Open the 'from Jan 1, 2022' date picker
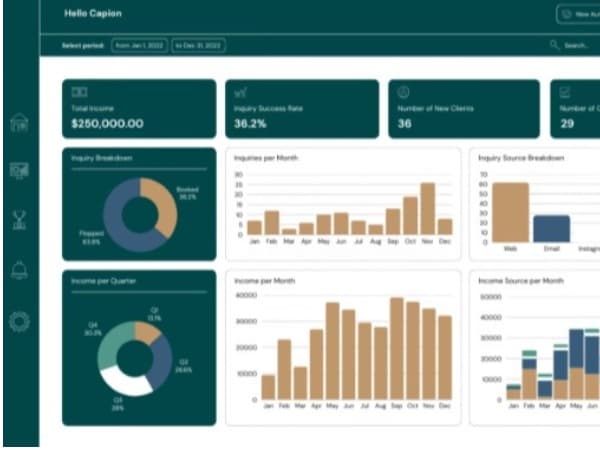 tap(139, 46)
